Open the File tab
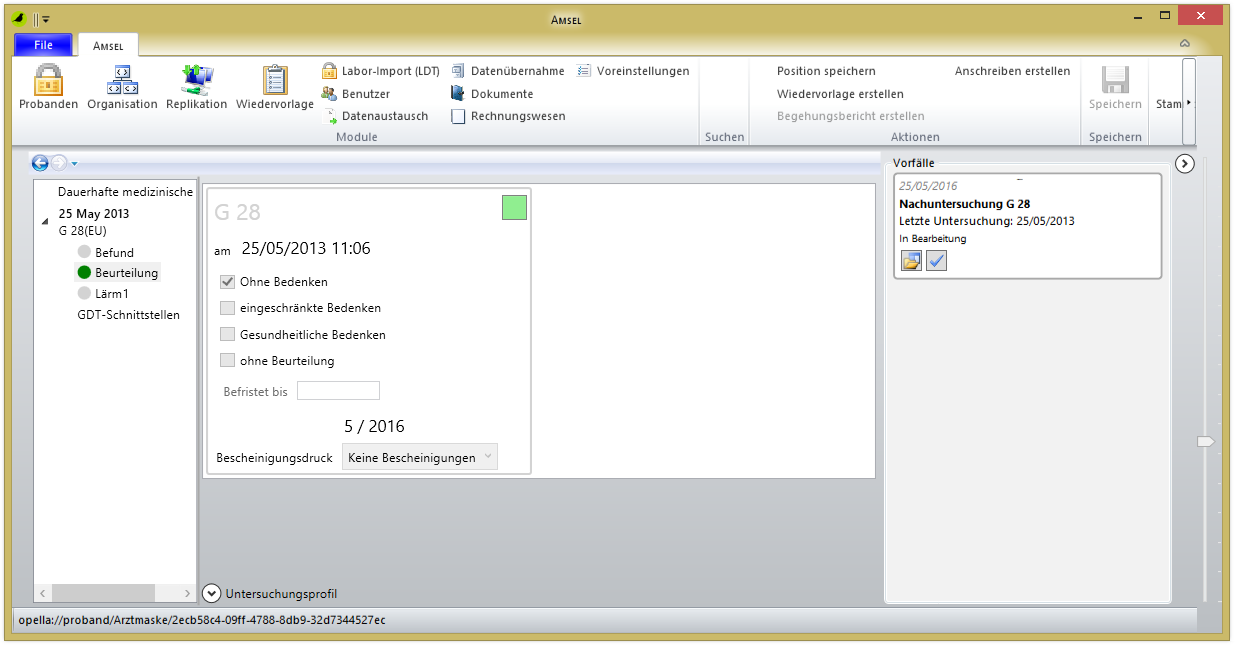1236x645 pixels. (43, 45)
